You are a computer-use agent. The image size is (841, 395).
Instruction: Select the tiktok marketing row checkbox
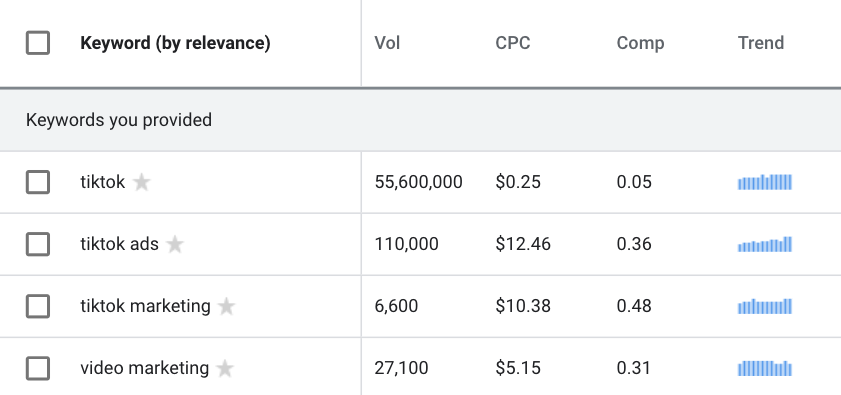[38, 306]
